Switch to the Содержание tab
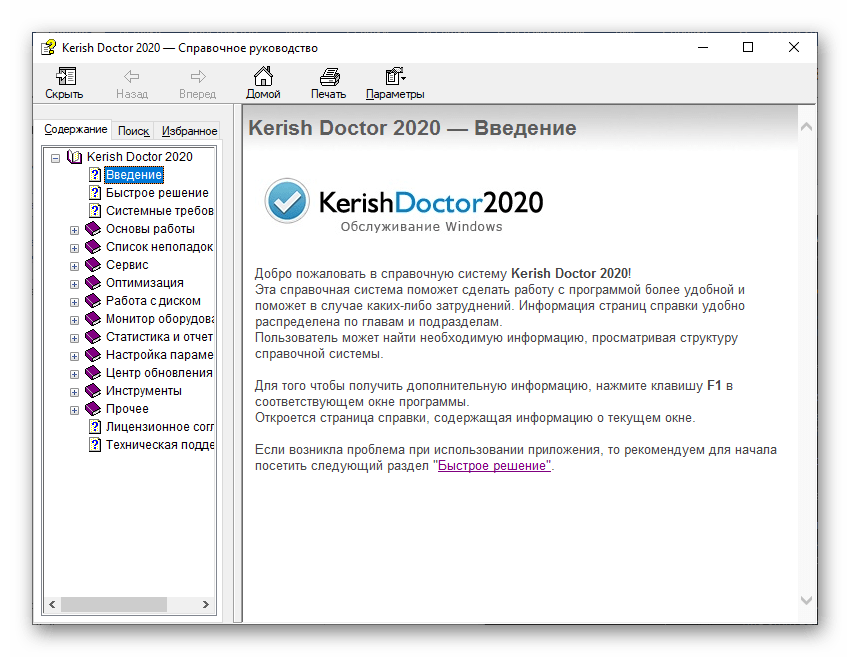The image size is (850, 657). pos(75,130)
